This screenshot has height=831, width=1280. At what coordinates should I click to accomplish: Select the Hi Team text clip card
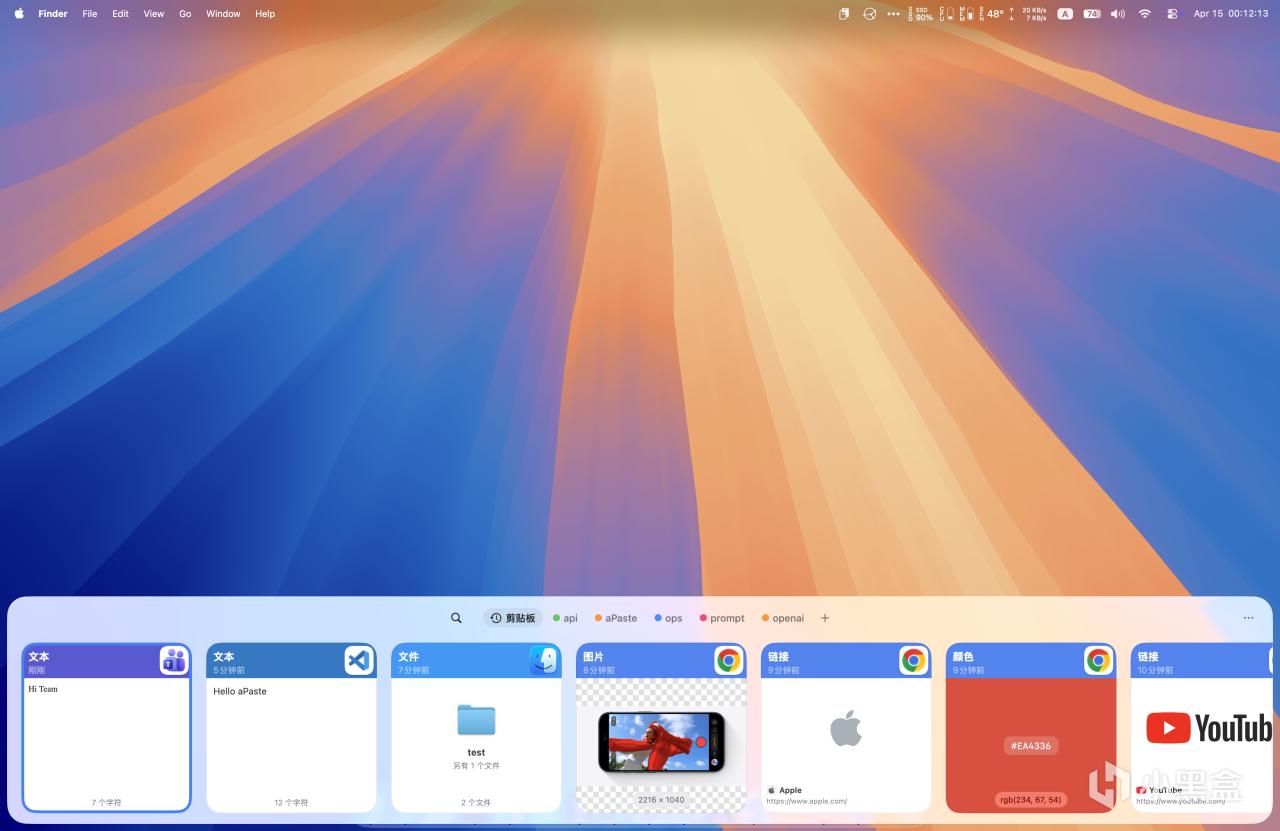tap(106, 727)
